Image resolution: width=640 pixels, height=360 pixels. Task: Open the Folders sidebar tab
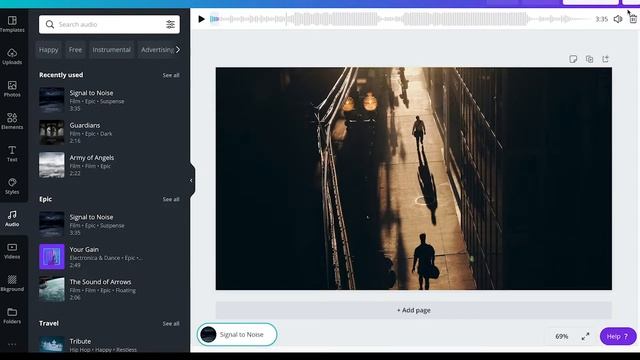pos(12,316)
